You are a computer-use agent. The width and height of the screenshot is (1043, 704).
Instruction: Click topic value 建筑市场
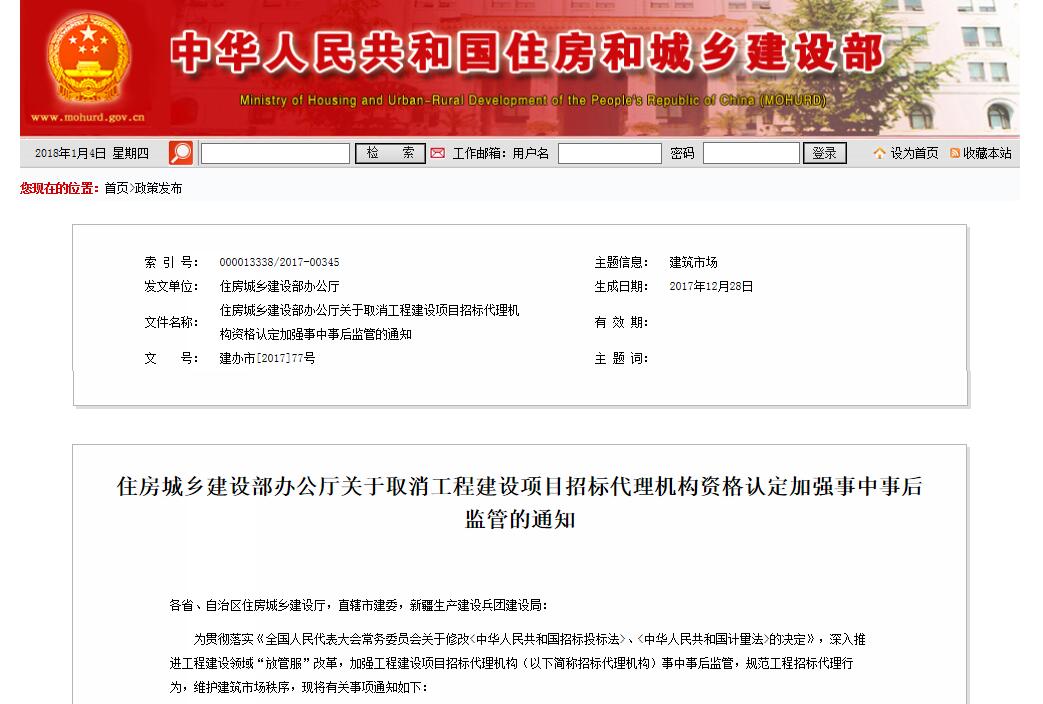pyautogui.click(x=693, y=262)
